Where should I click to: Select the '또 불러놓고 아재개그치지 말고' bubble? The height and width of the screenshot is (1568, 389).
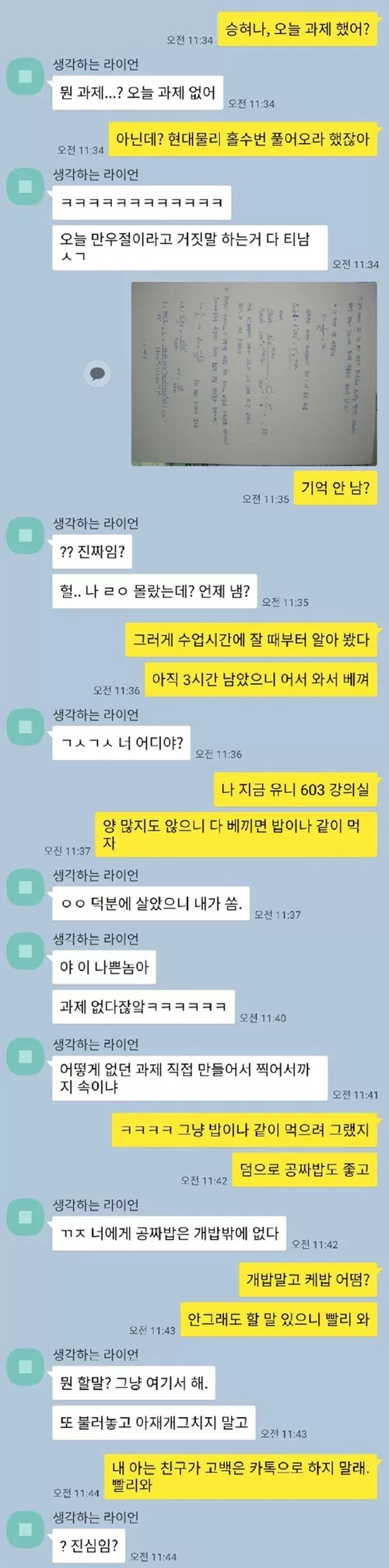154,1422
